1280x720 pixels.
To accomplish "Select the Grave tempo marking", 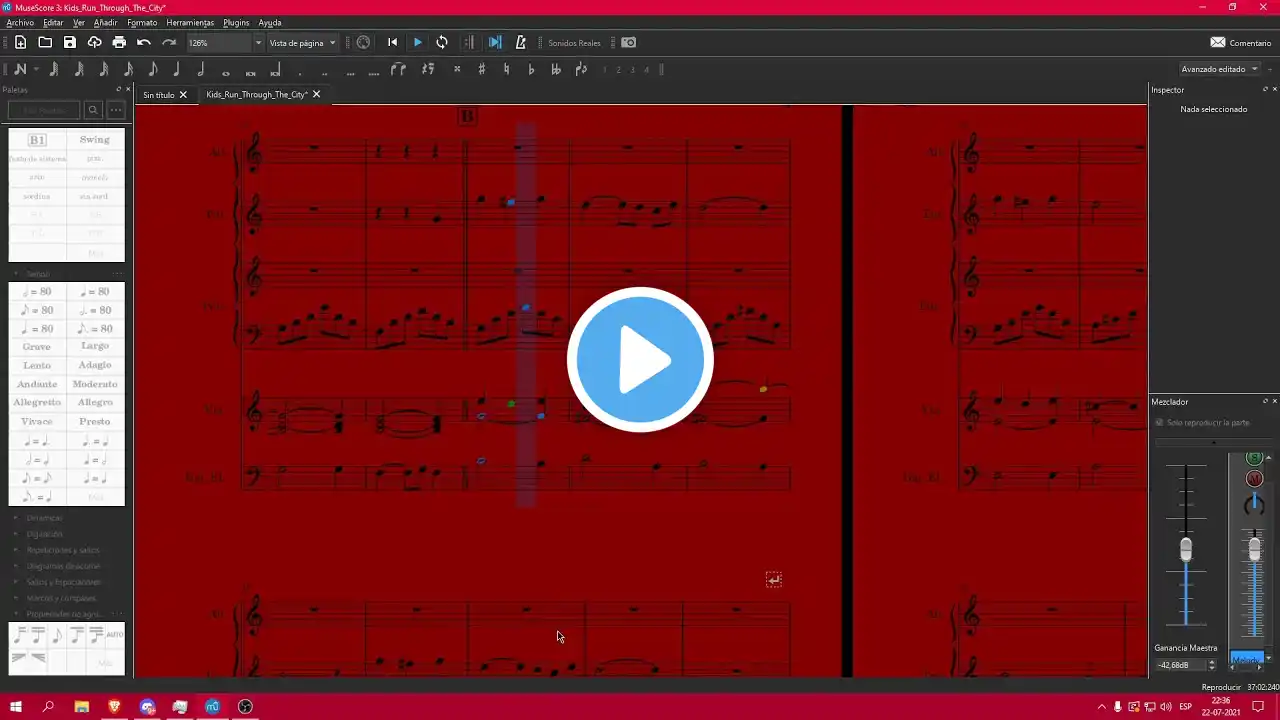I will tap(37, 347).
